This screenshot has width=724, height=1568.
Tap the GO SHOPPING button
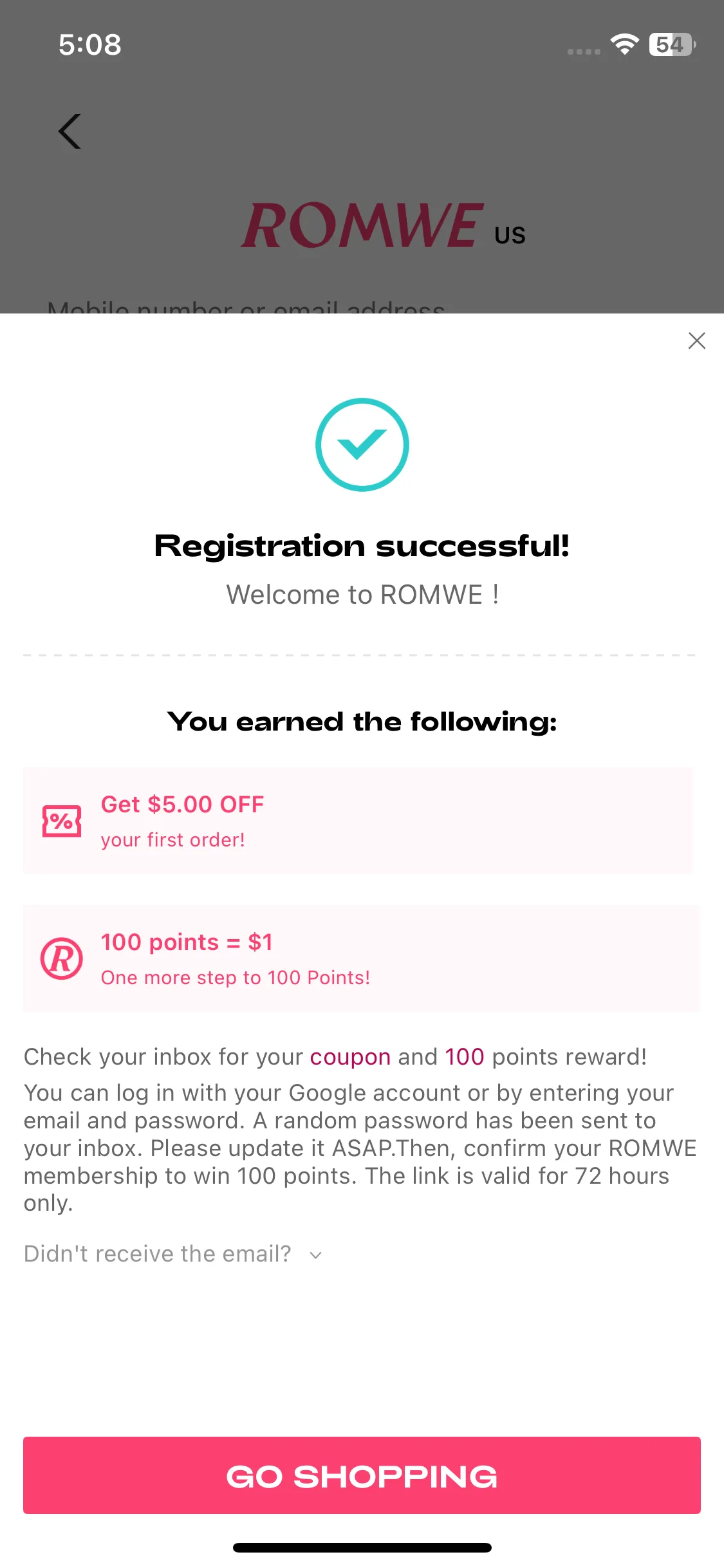pyautogui.click(x=362, y=1475)
